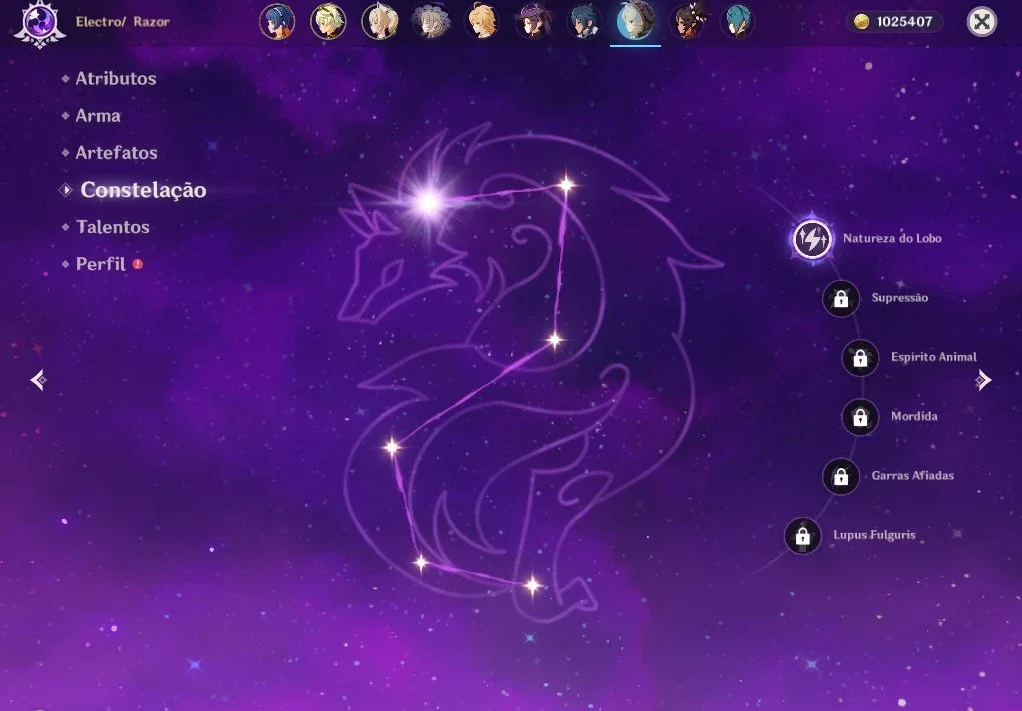1022x711 pixels.
Task: Select the highlighted Razor character portrait
Action: tap(635, 22)
